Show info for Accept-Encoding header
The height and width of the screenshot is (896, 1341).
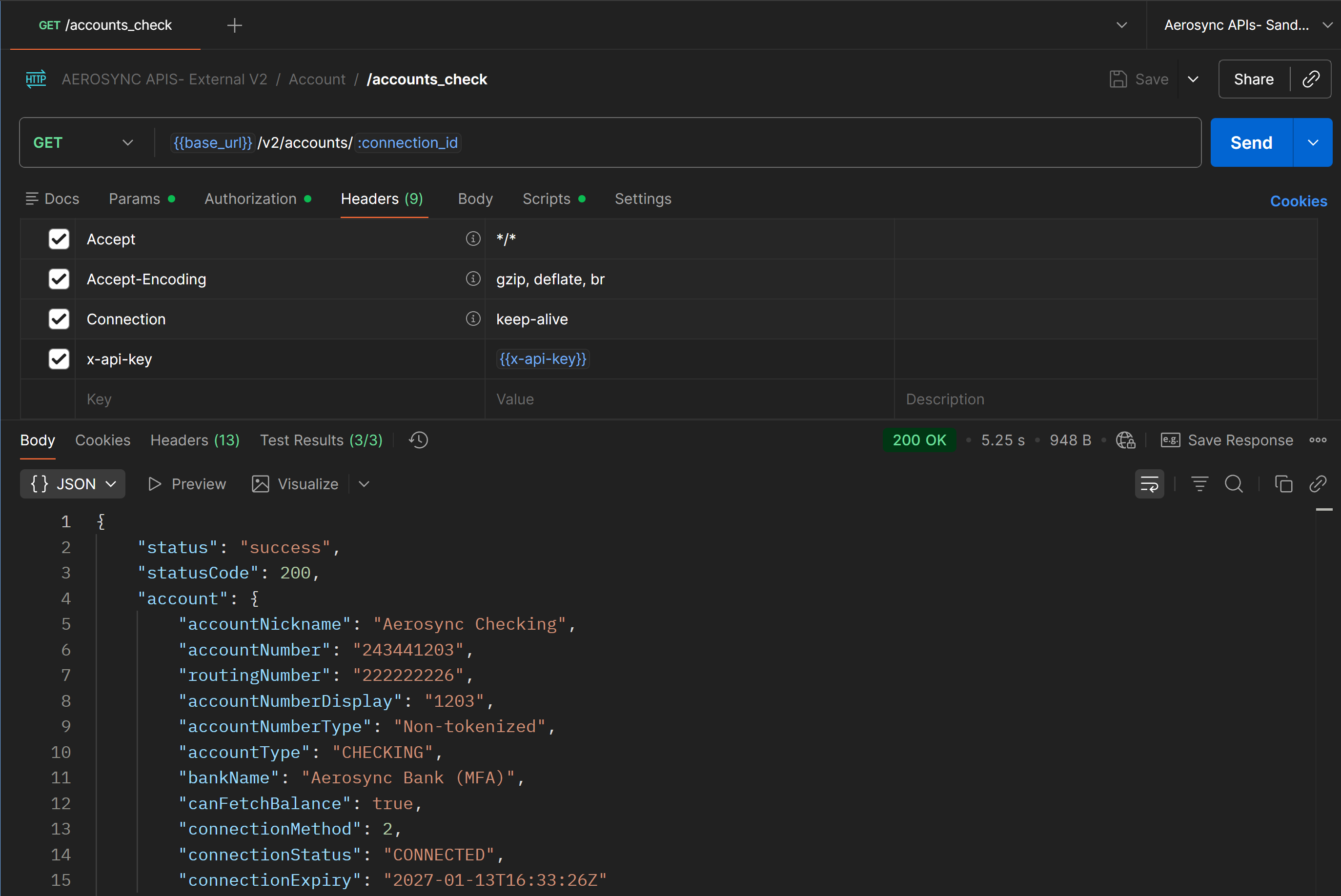(x=473, y=279)
